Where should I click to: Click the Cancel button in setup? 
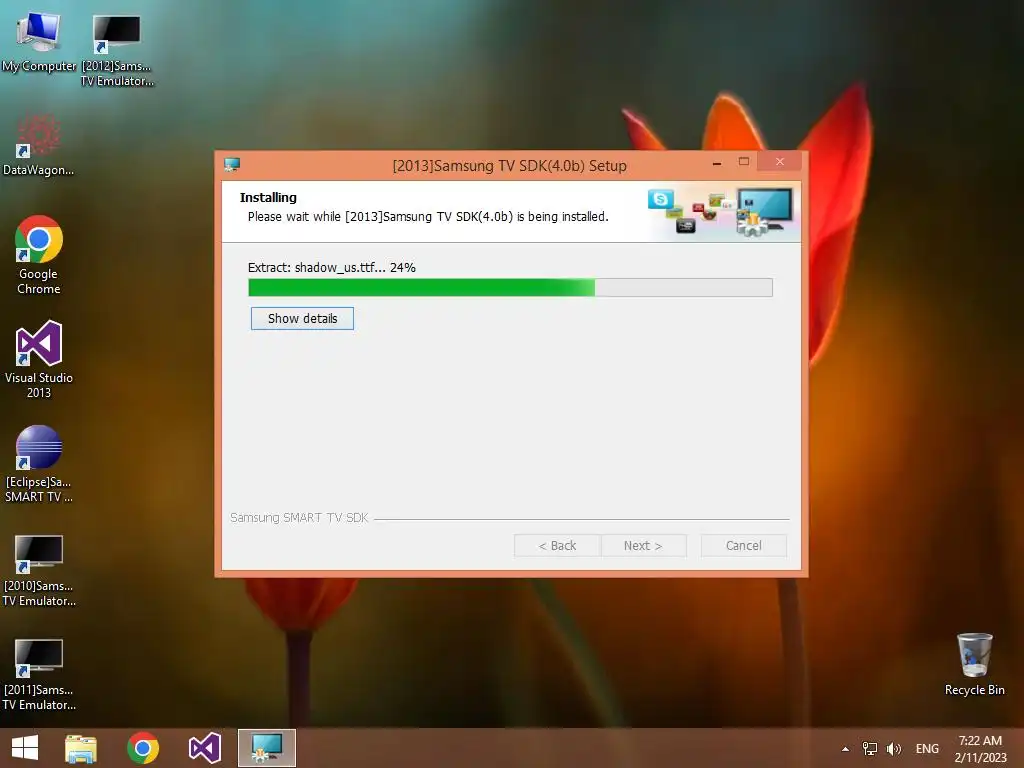pos(744,545)
